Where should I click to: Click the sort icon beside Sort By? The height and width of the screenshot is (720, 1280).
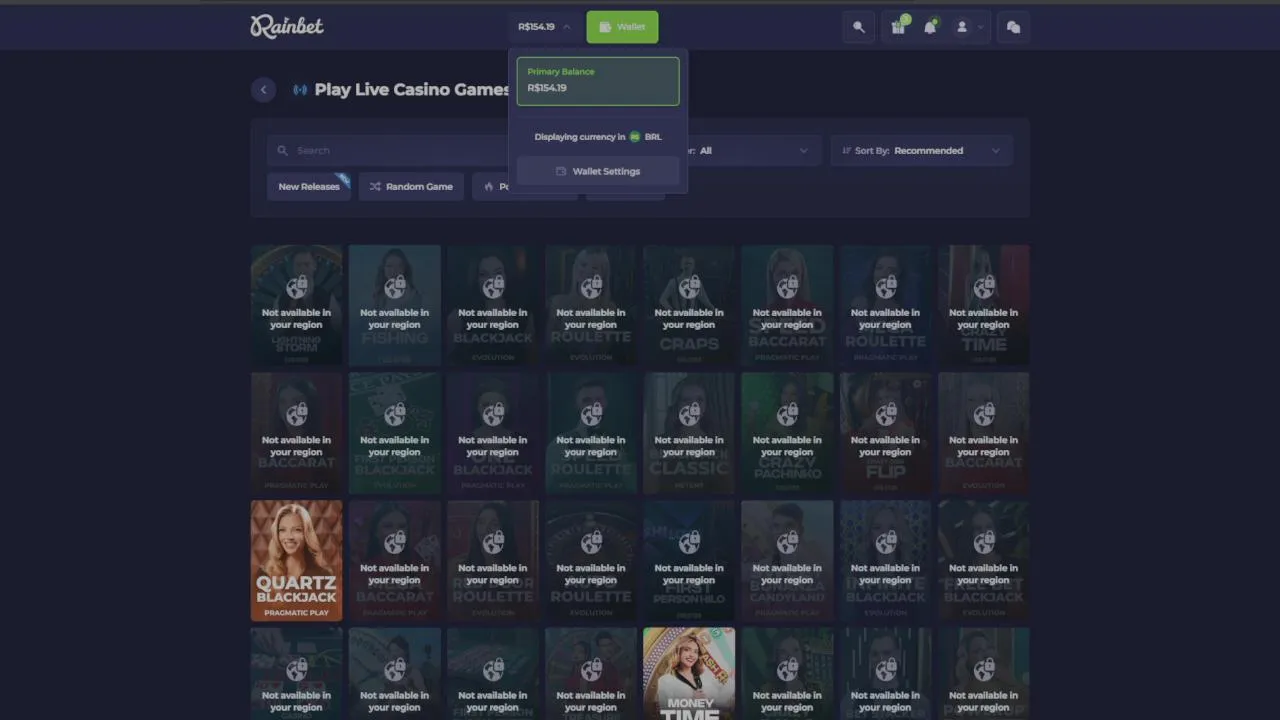click(846, 151)
